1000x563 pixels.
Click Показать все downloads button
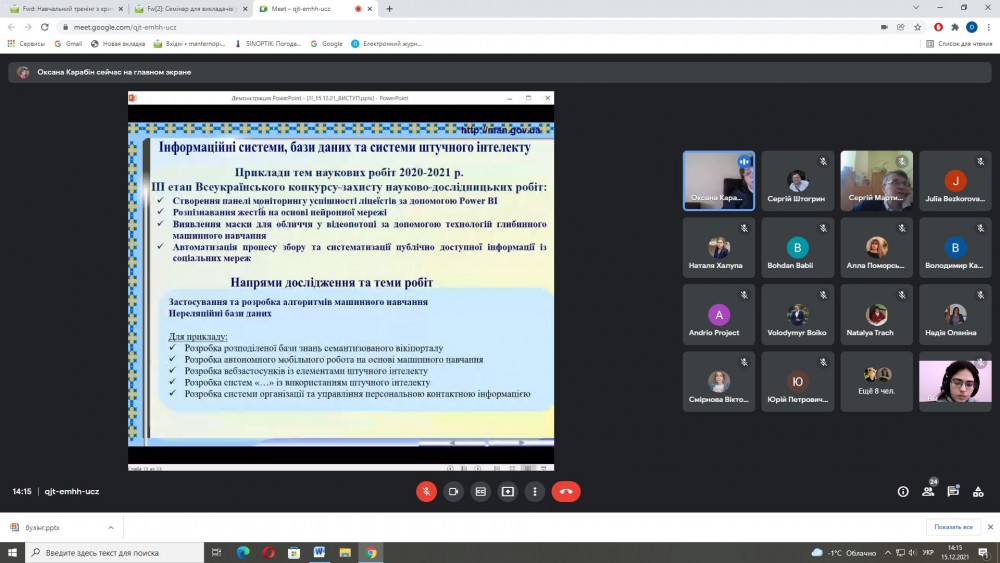[x=953, y=527]
